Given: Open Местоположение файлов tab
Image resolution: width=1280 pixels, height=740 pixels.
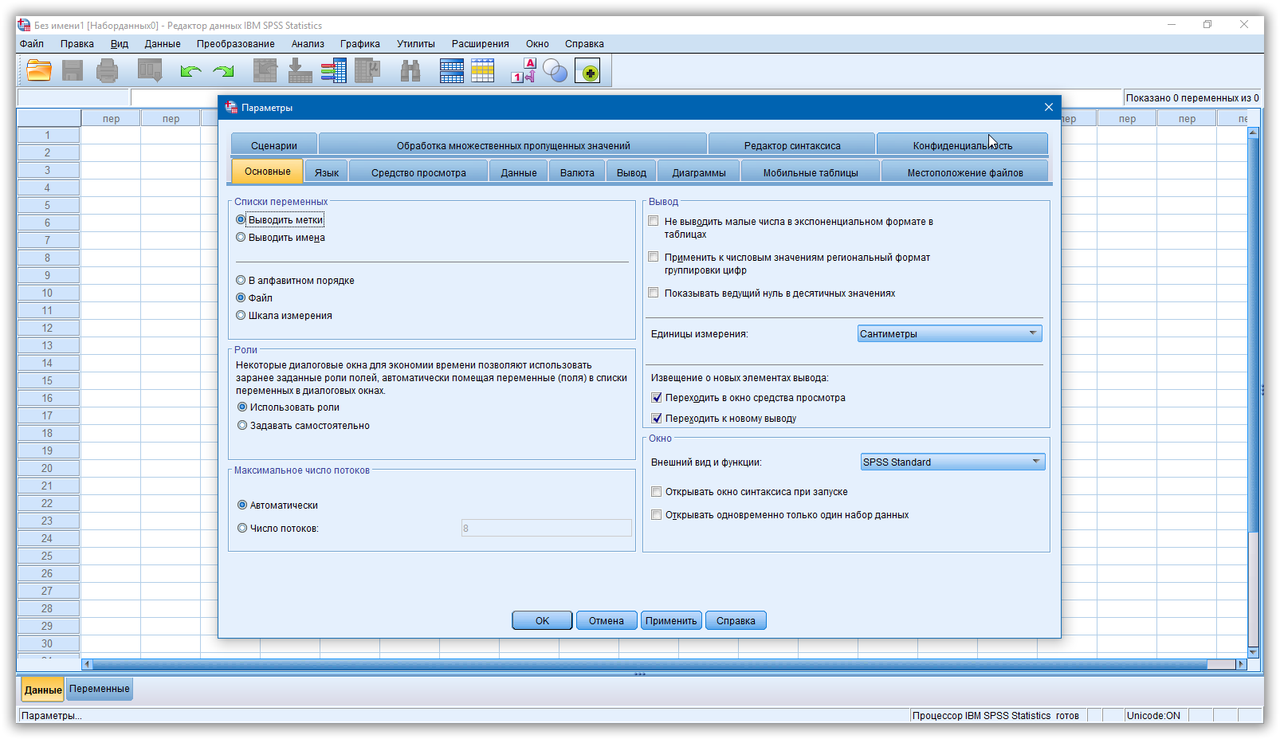Looking at the screenshot, I should (965, 172).
